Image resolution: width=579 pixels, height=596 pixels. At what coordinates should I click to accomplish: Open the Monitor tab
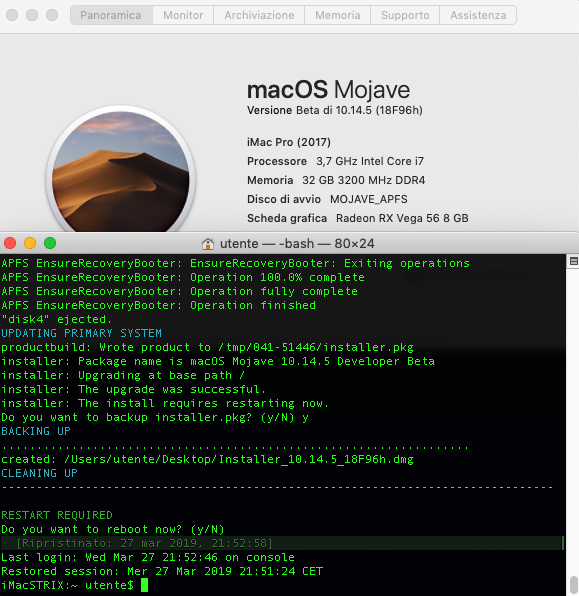pyautogui.click(x=183, y=15)
